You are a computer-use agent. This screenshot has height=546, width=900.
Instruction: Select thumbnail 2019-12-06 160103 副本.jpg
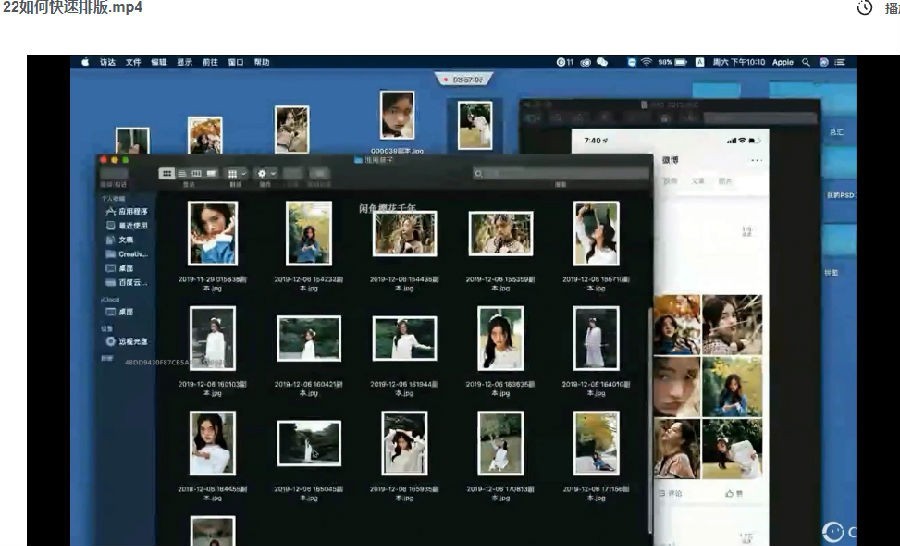(213, 338)
